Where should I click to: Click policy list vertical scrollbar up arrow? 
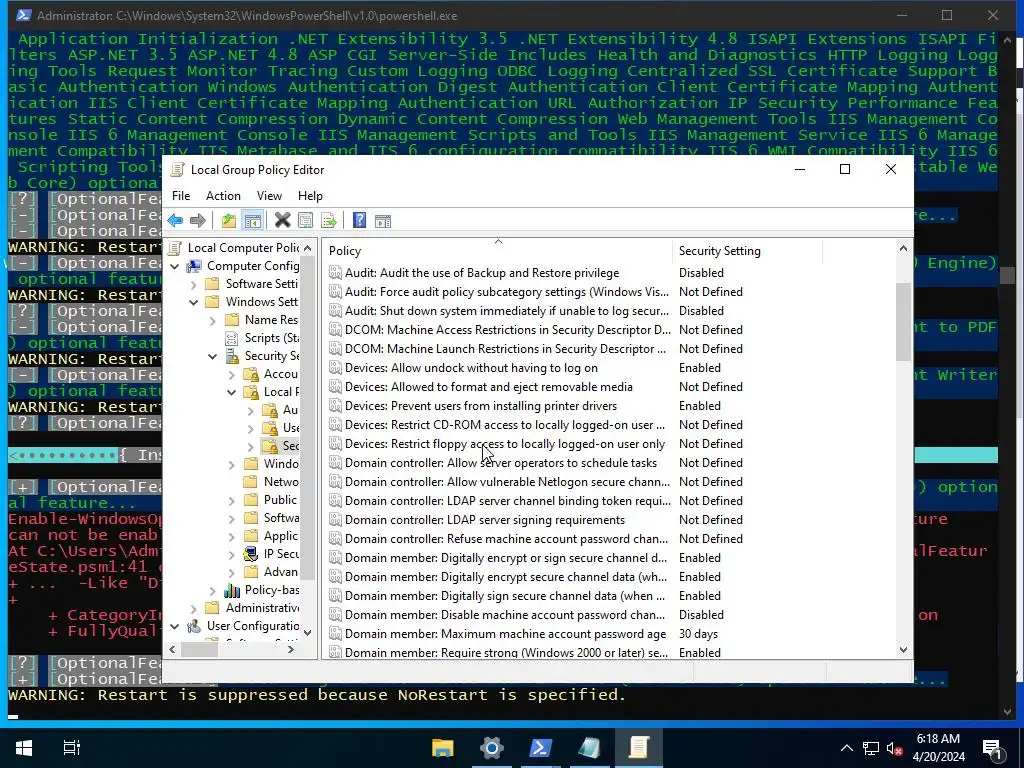coord(903,248)
